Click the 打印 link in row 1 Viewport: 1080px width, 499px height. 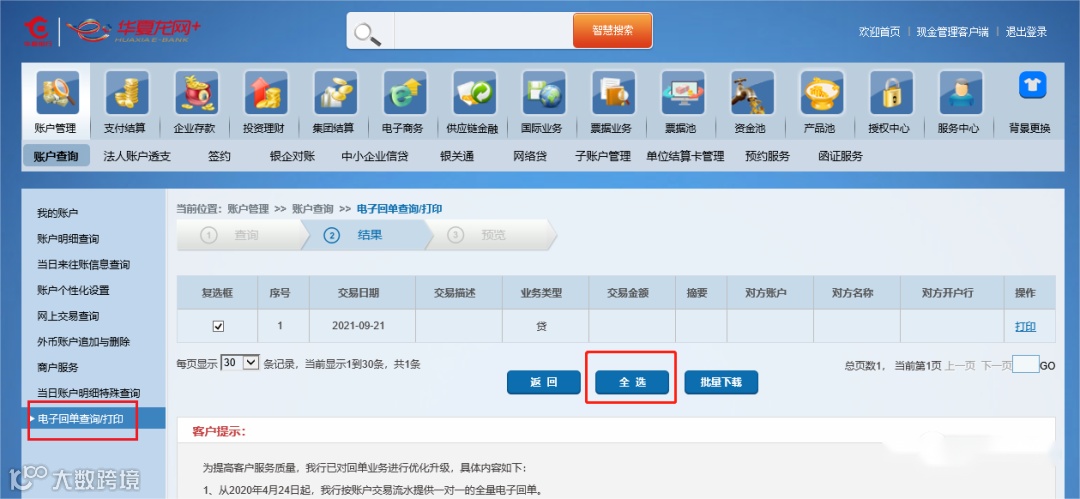point(1025,327)
